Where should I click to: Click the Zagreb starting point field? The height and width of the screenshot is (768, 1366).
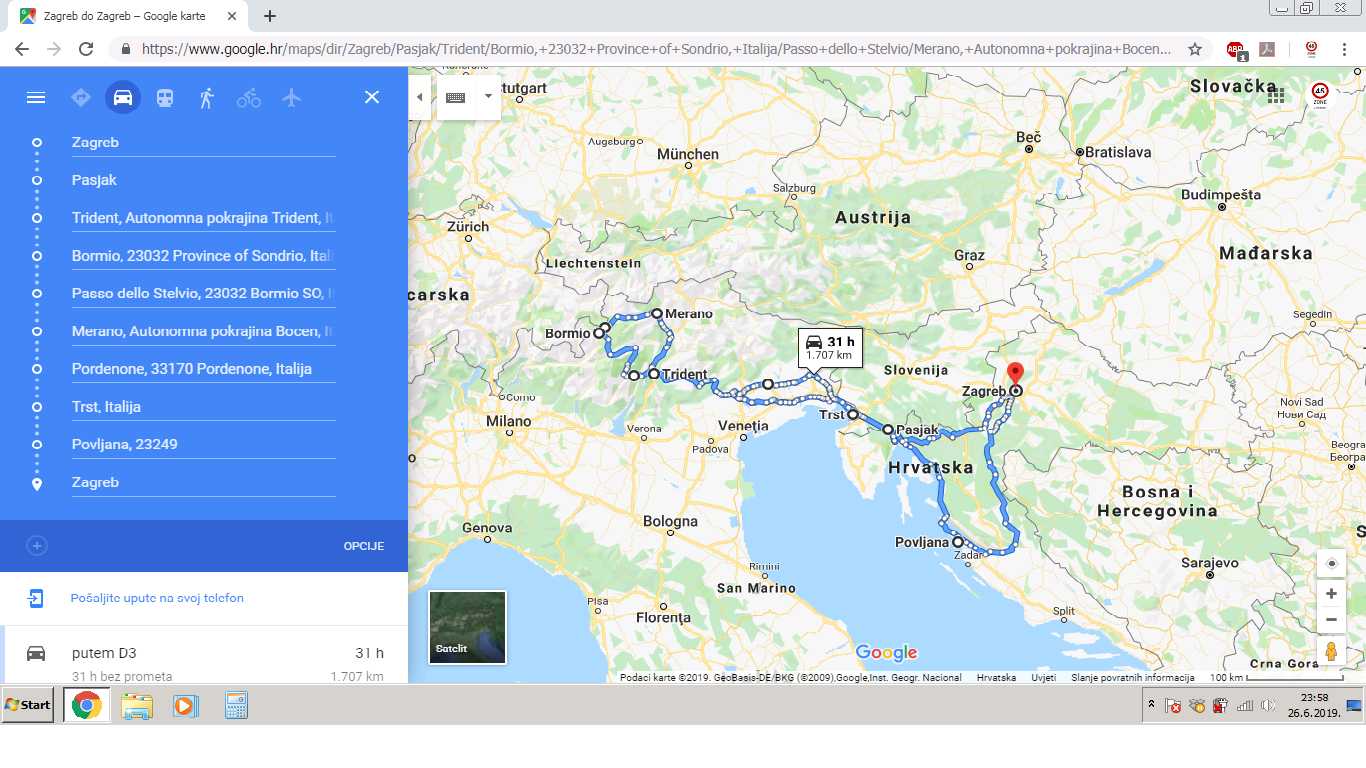pyautogui.click(x=203, y=142)
